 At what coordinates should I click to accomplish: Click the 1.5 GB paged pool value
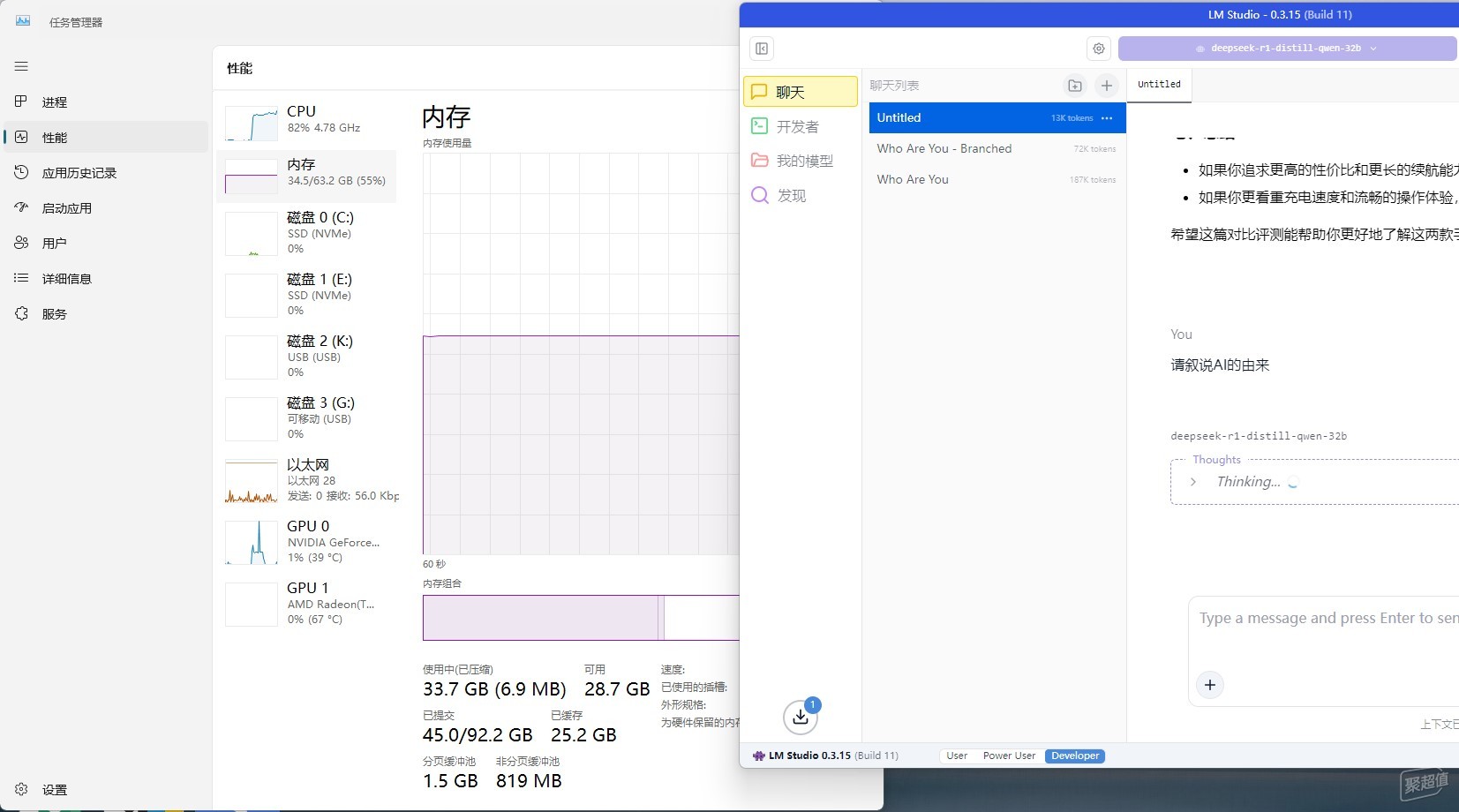(450, 781)
